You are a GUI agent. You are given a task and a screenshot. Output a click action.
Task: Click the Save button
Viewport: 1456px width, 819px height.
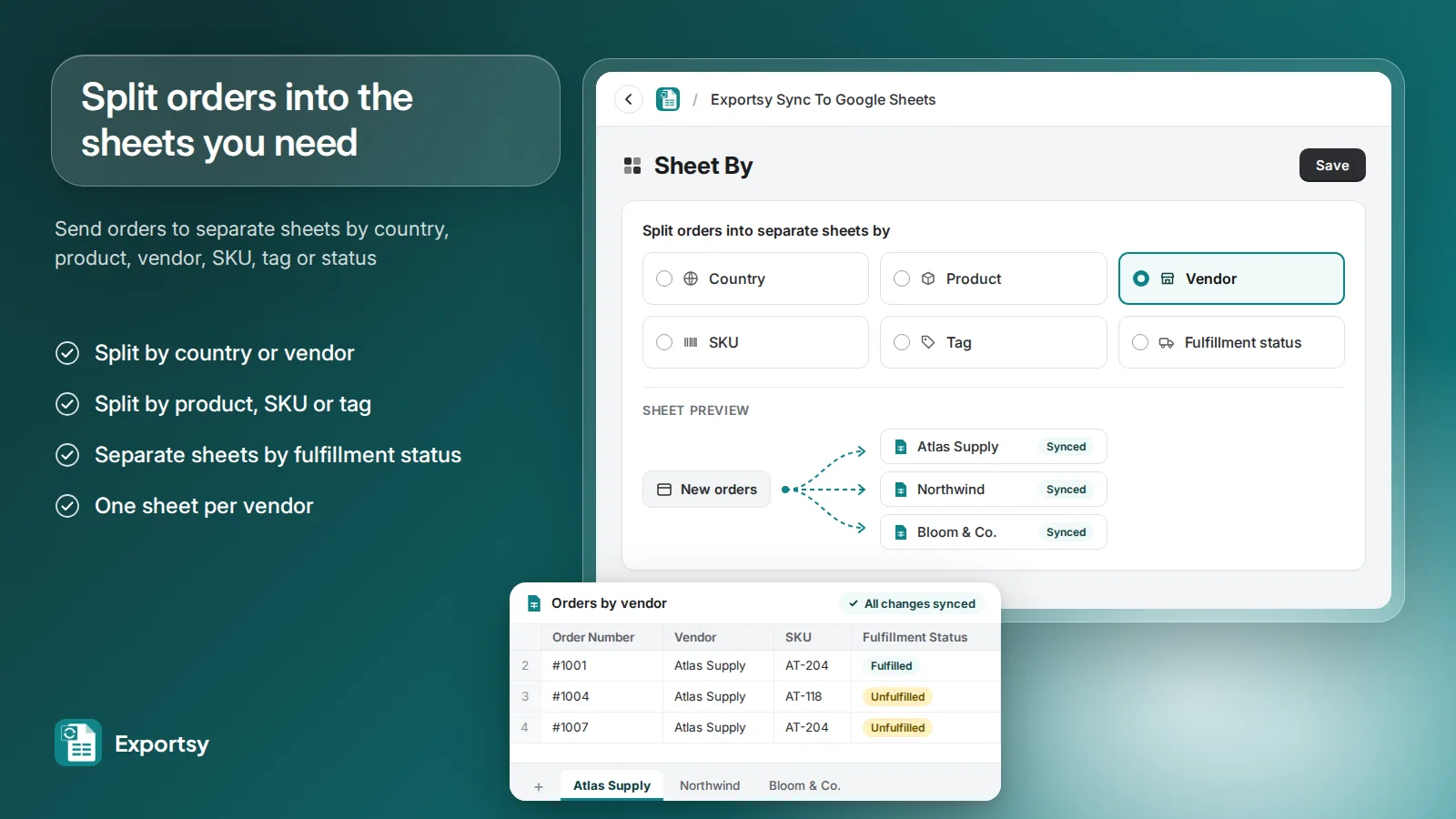coord(1332,165)
